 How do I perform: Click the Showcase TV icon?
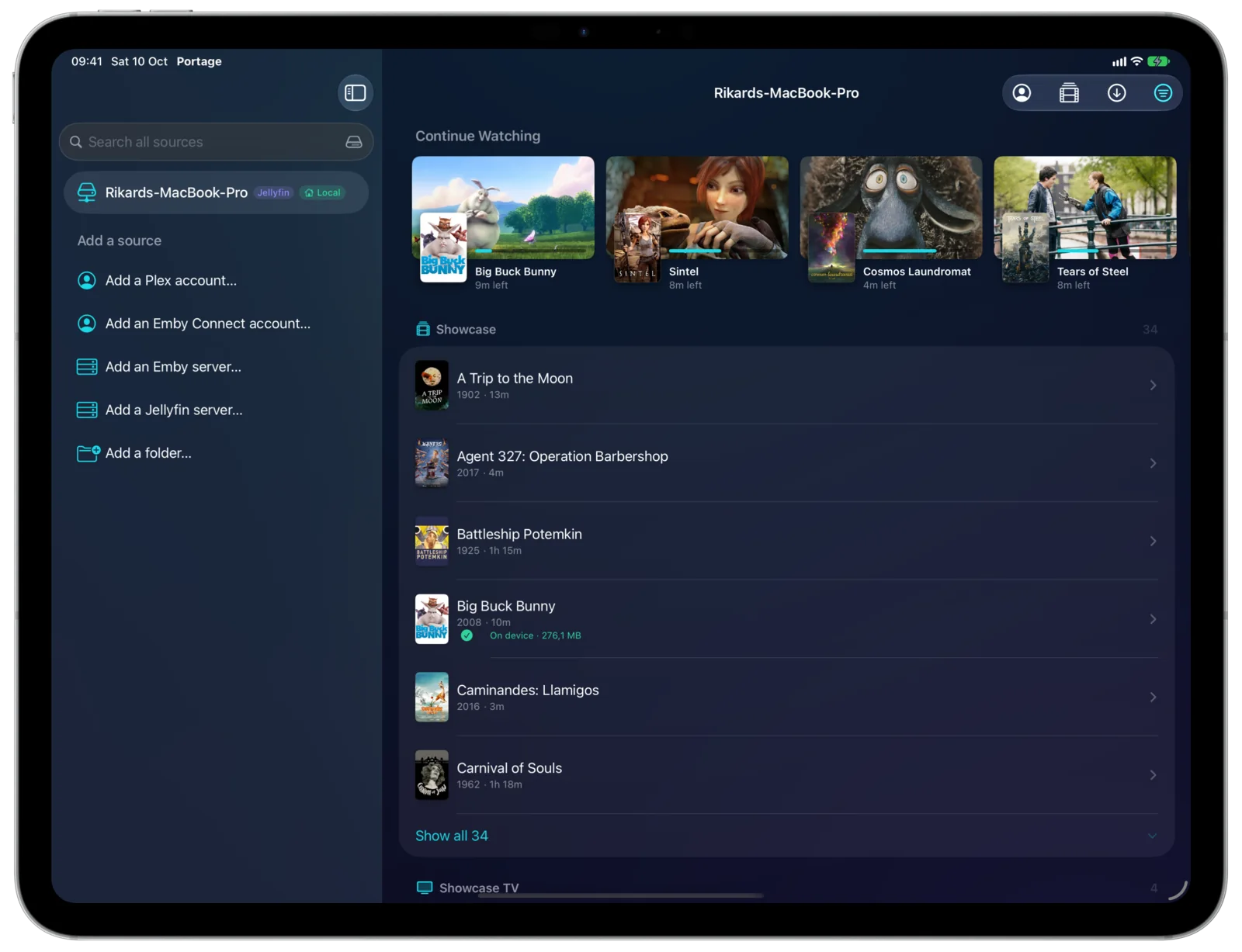[425, 888]
